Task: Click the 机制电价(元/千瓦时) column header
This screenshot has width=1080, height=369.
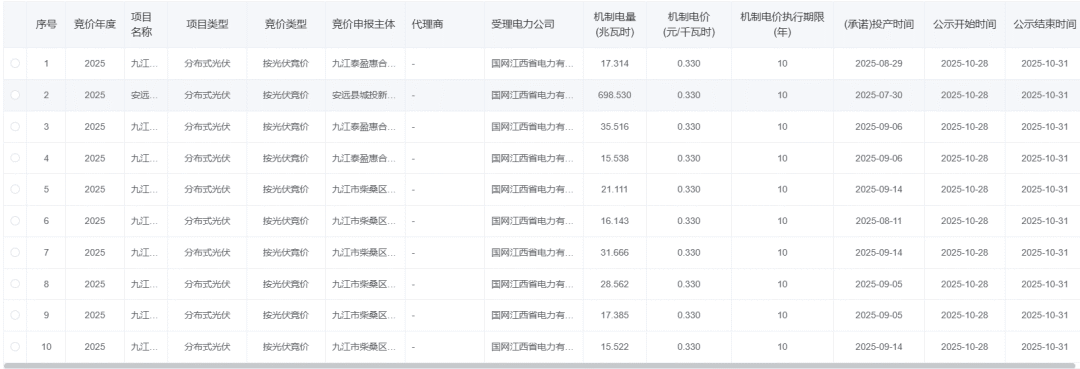Action: 689,24
